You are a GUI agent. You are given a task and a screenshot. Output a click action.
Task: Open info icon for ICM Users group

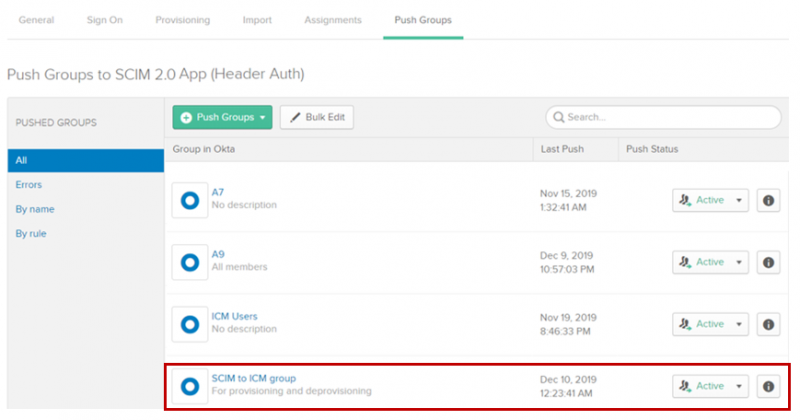tap(768, 325)
